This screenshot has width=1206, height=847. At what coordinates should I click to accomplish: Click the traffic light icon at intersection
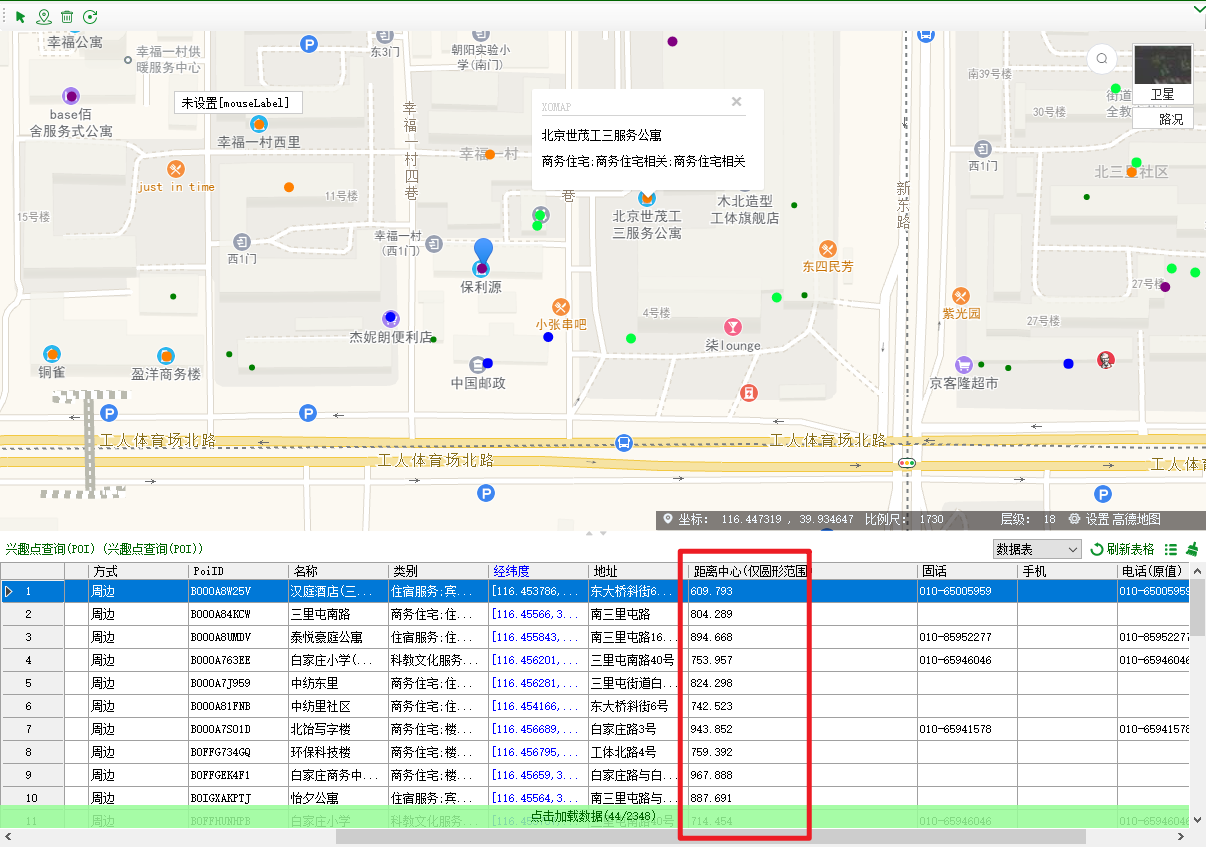(x=907, y=463)
